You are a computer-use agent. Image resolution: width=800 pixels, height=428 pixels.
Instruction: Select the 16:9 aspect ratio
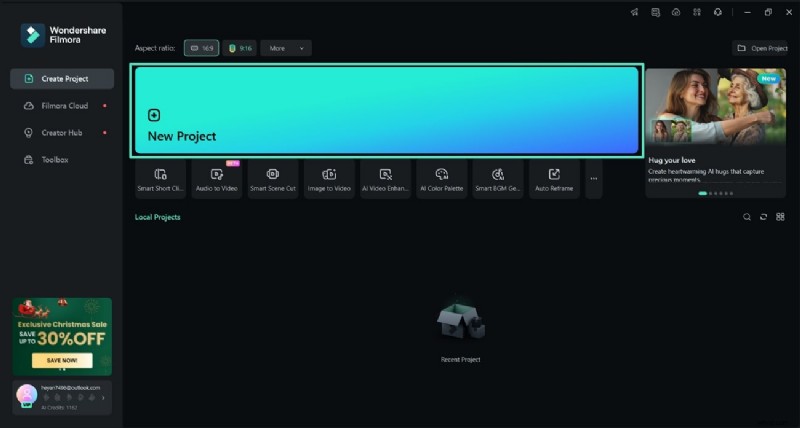coord(201,48)
